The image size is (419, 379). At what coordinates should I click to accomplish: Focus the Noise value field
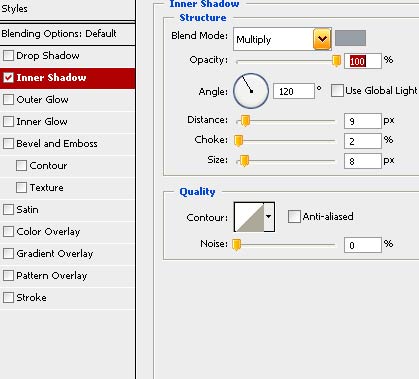pyautogui.click(x=363, y=245)
